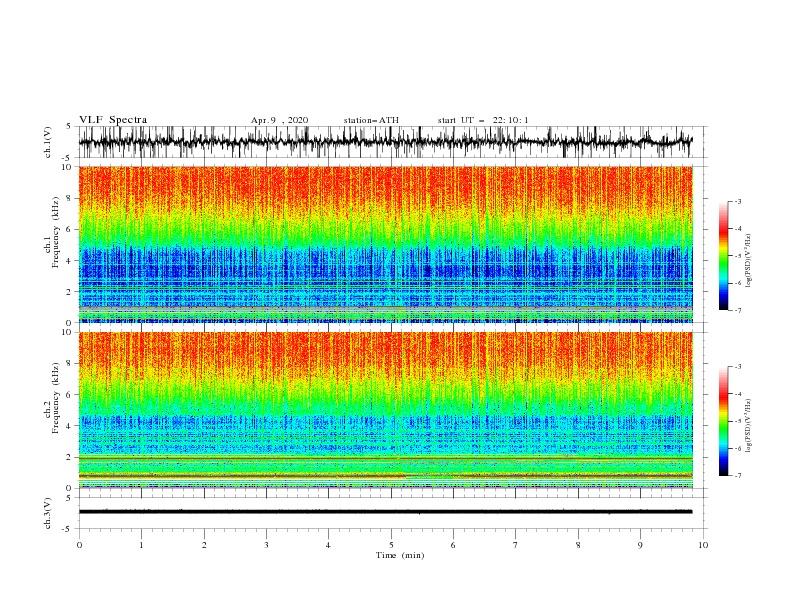Click the 4 kHz tick label of the ch.2 spectrogram
The width and height of the screenshot is (792, 612).
(69, 426)
